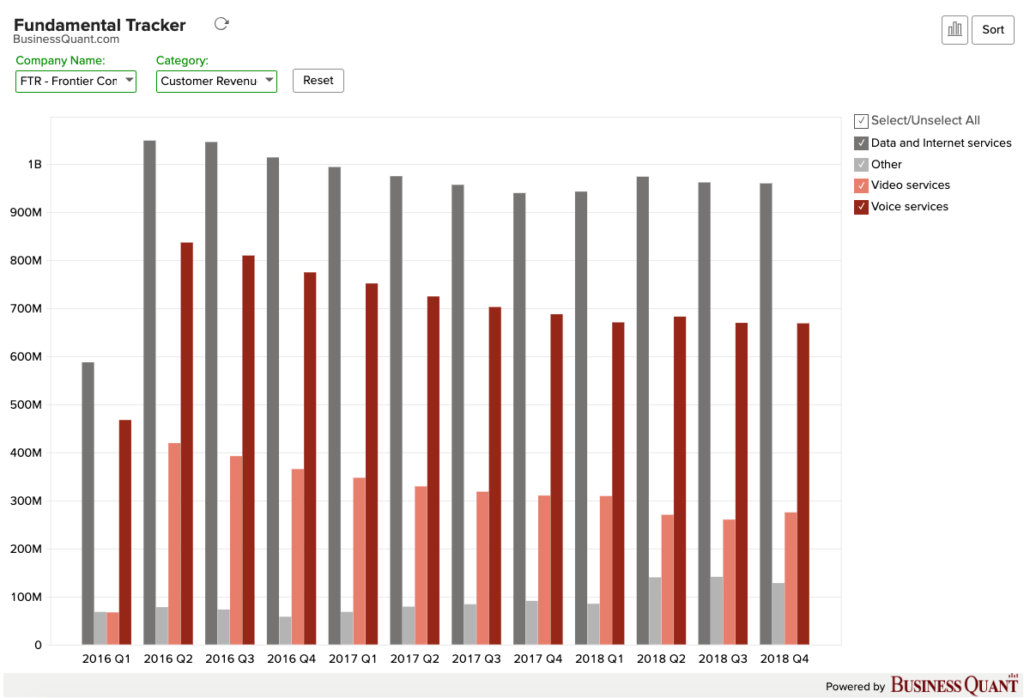Select the 2016 Q2 Voice services bar
This screenshot has height=698, width=1024.
click(x=187, y=443)
